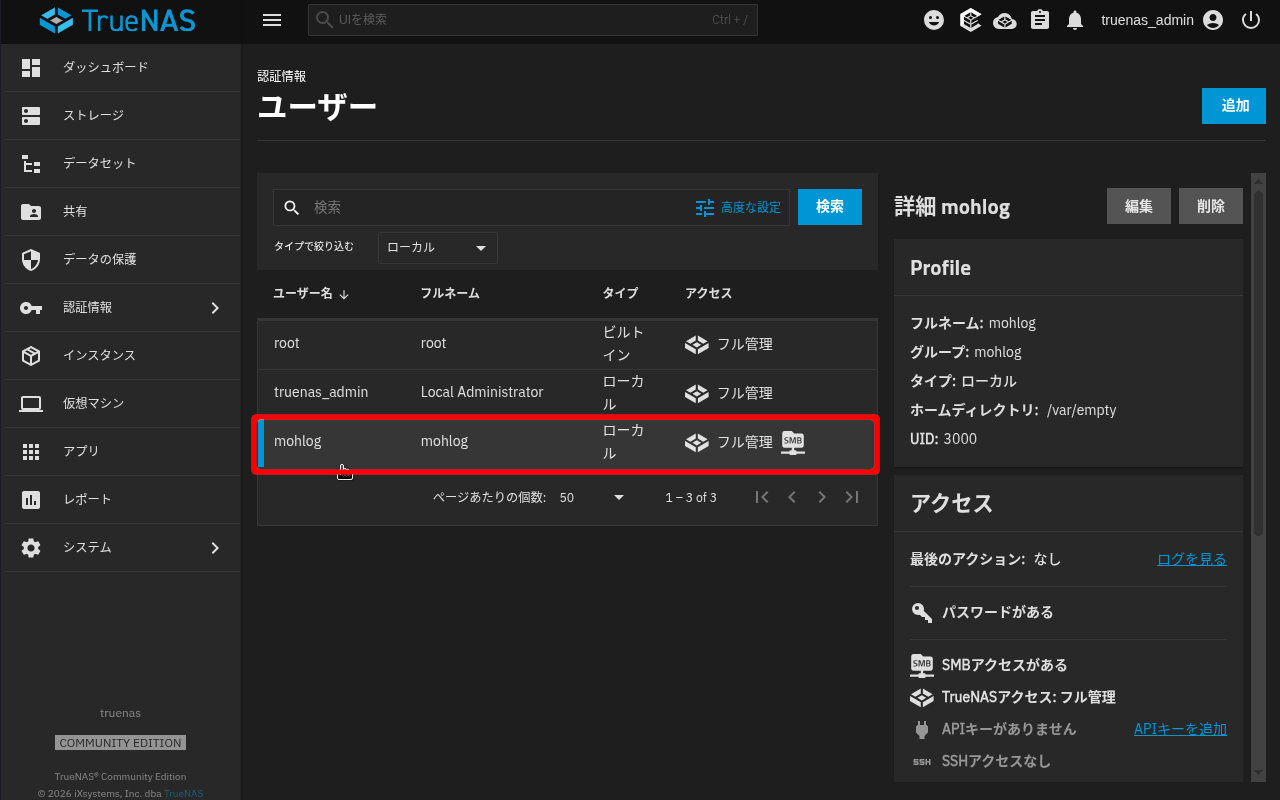Open Data Protection (データの保護) menu item

point(120,259)
